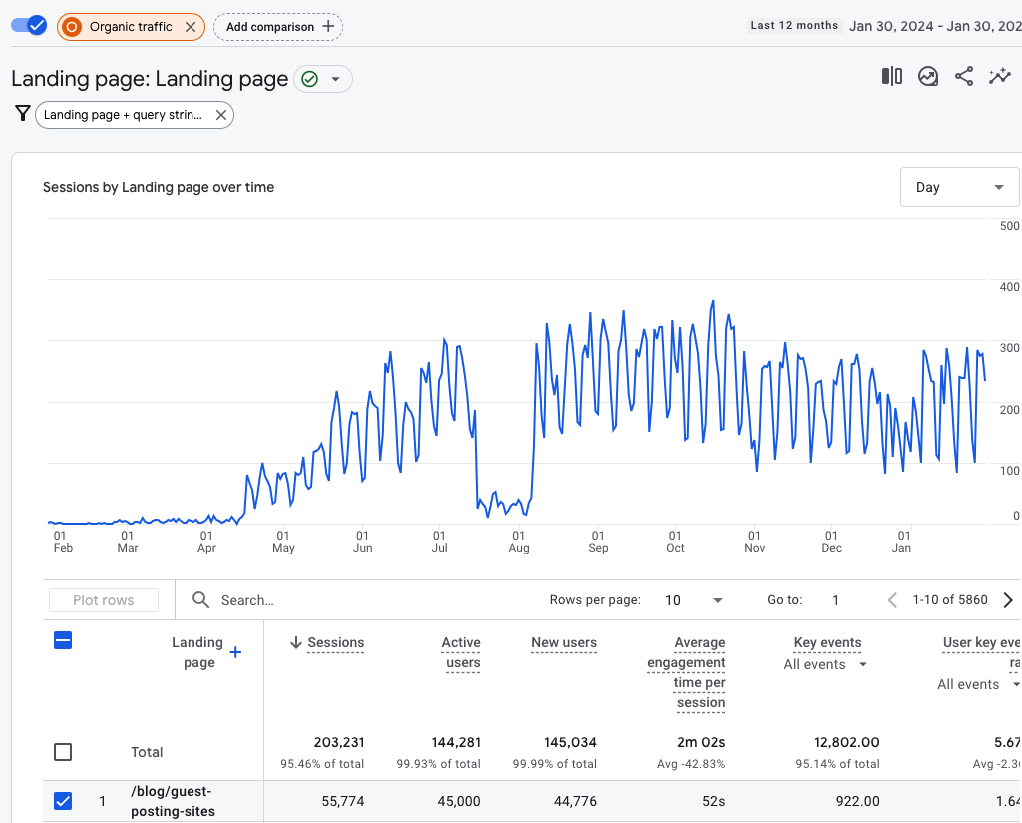
Task: Open the Insights chart icon
Action: [x=928, y=77]
